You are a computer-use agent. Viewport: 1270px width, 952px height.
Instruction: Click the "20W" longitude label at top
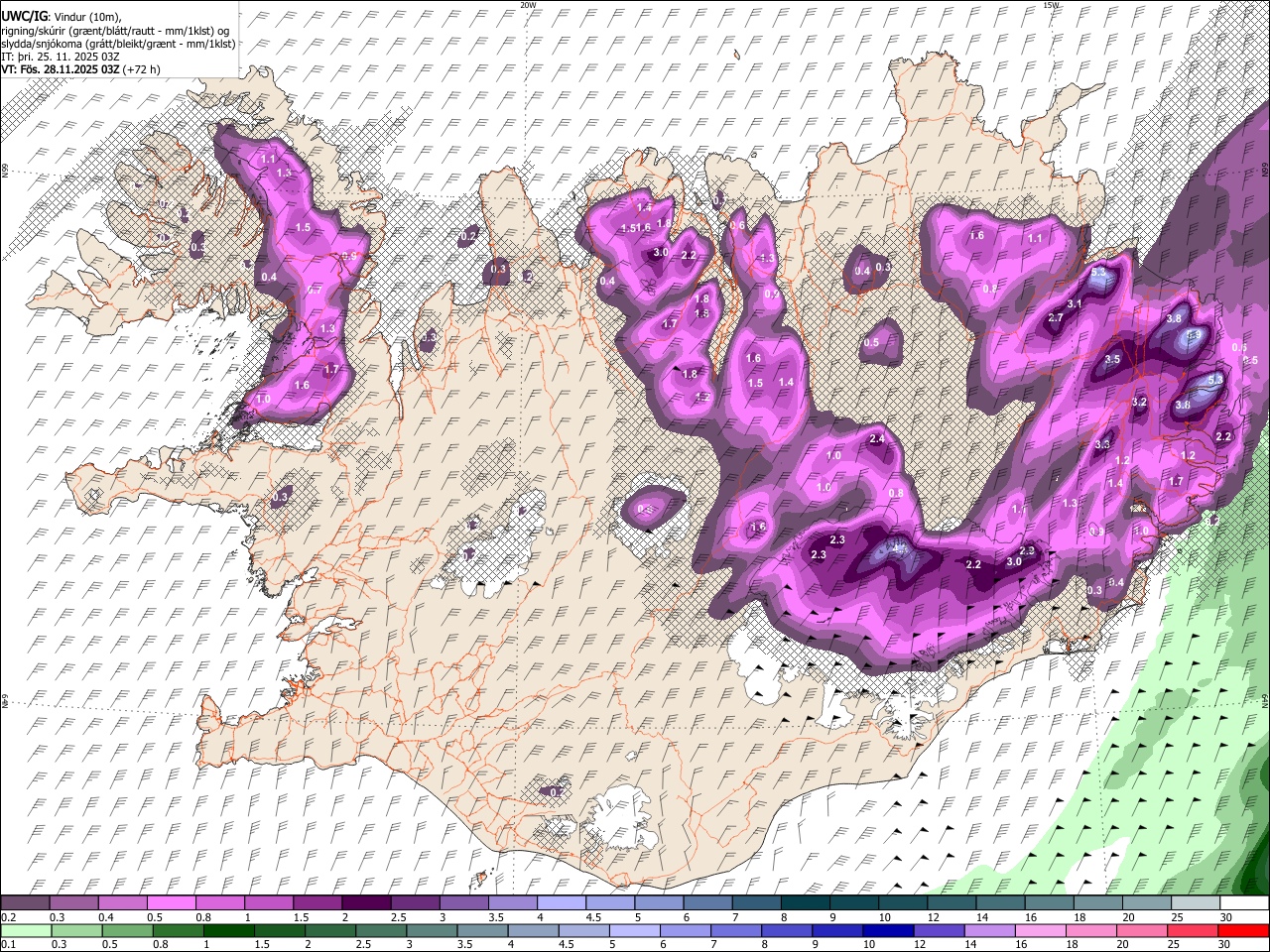(x=528, y=5)
